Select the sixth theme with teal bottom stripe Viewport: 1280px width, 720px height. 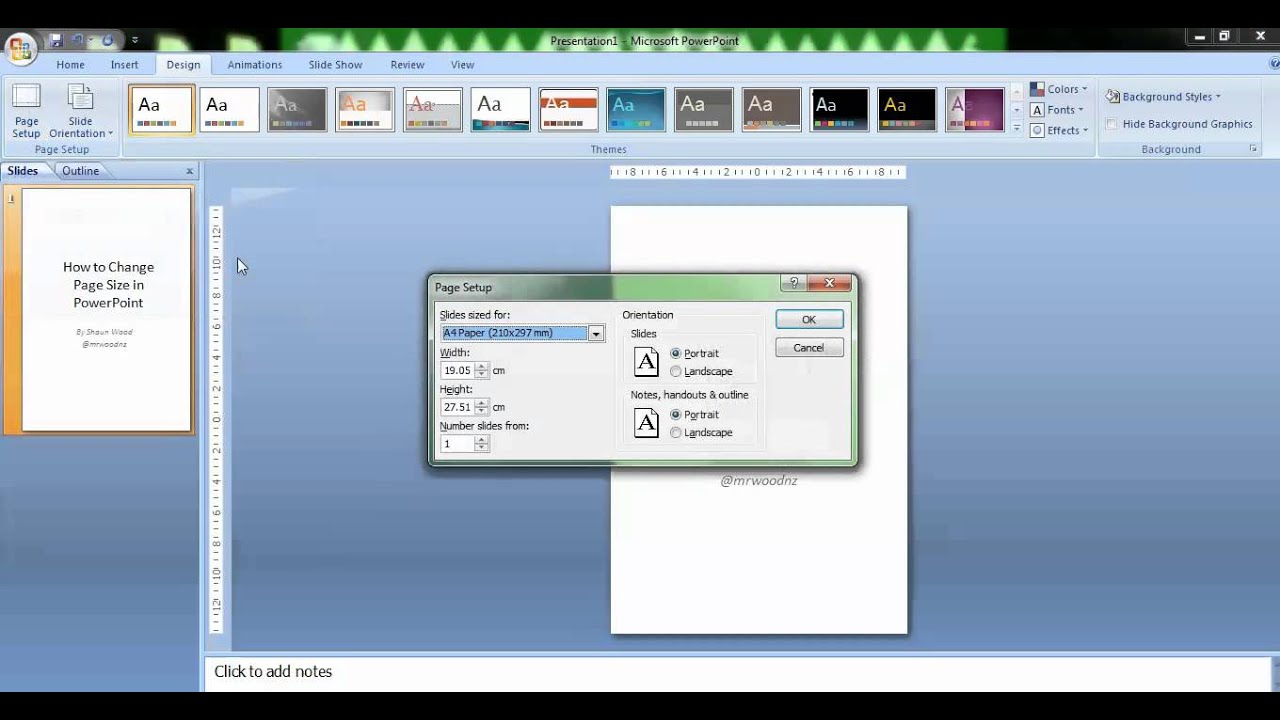coord(501,110)
